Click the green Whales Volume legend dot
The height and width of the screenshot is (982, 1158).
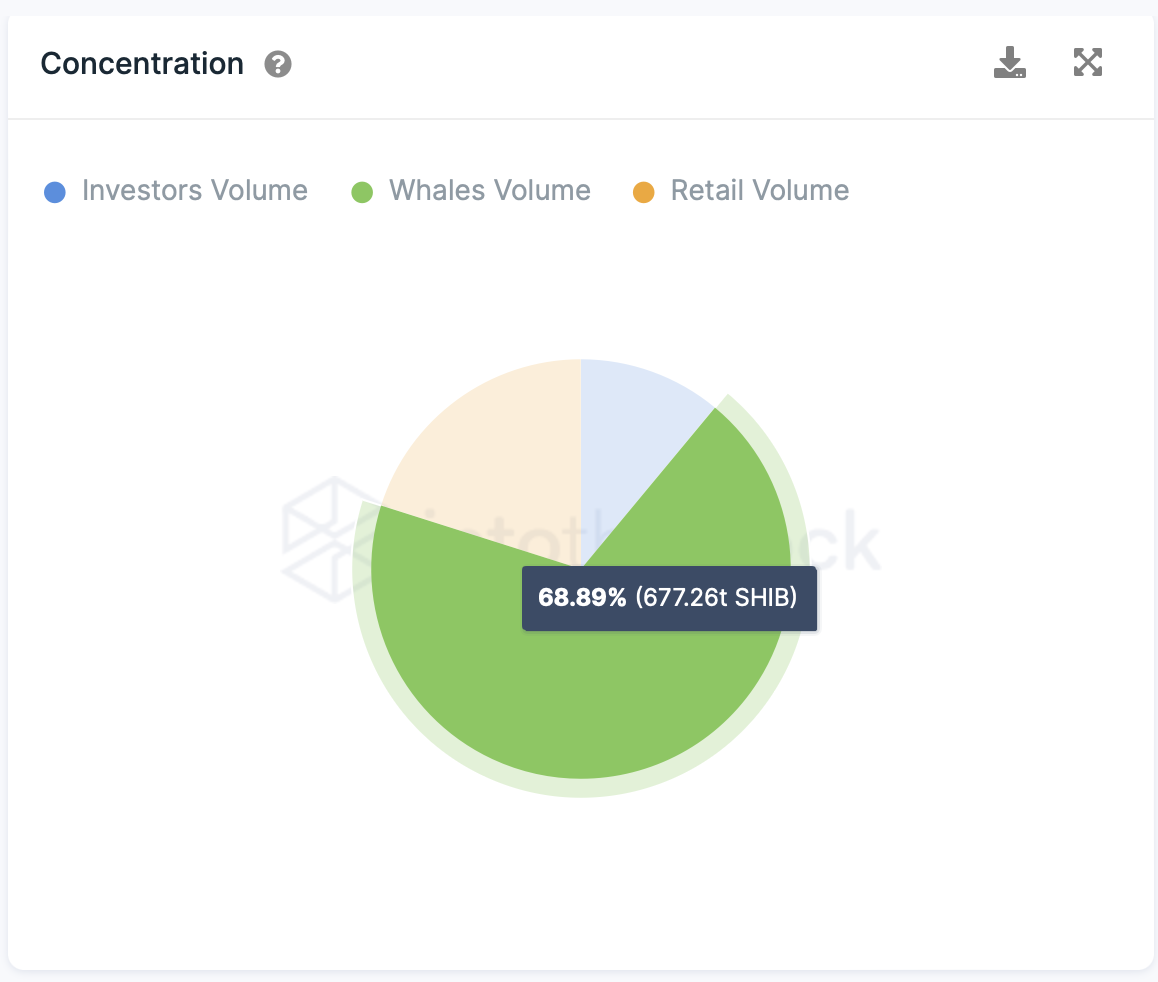pyautogui.click(x=362, y=192)
